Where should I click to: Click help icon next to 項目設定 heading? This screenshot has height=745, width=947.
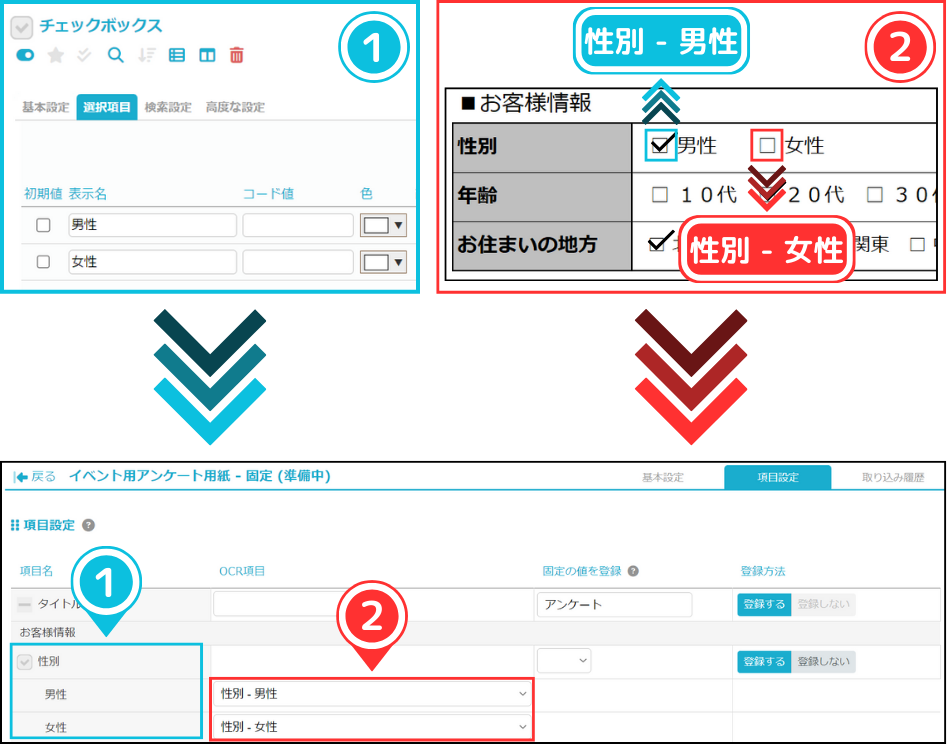[x=89, y=525]
